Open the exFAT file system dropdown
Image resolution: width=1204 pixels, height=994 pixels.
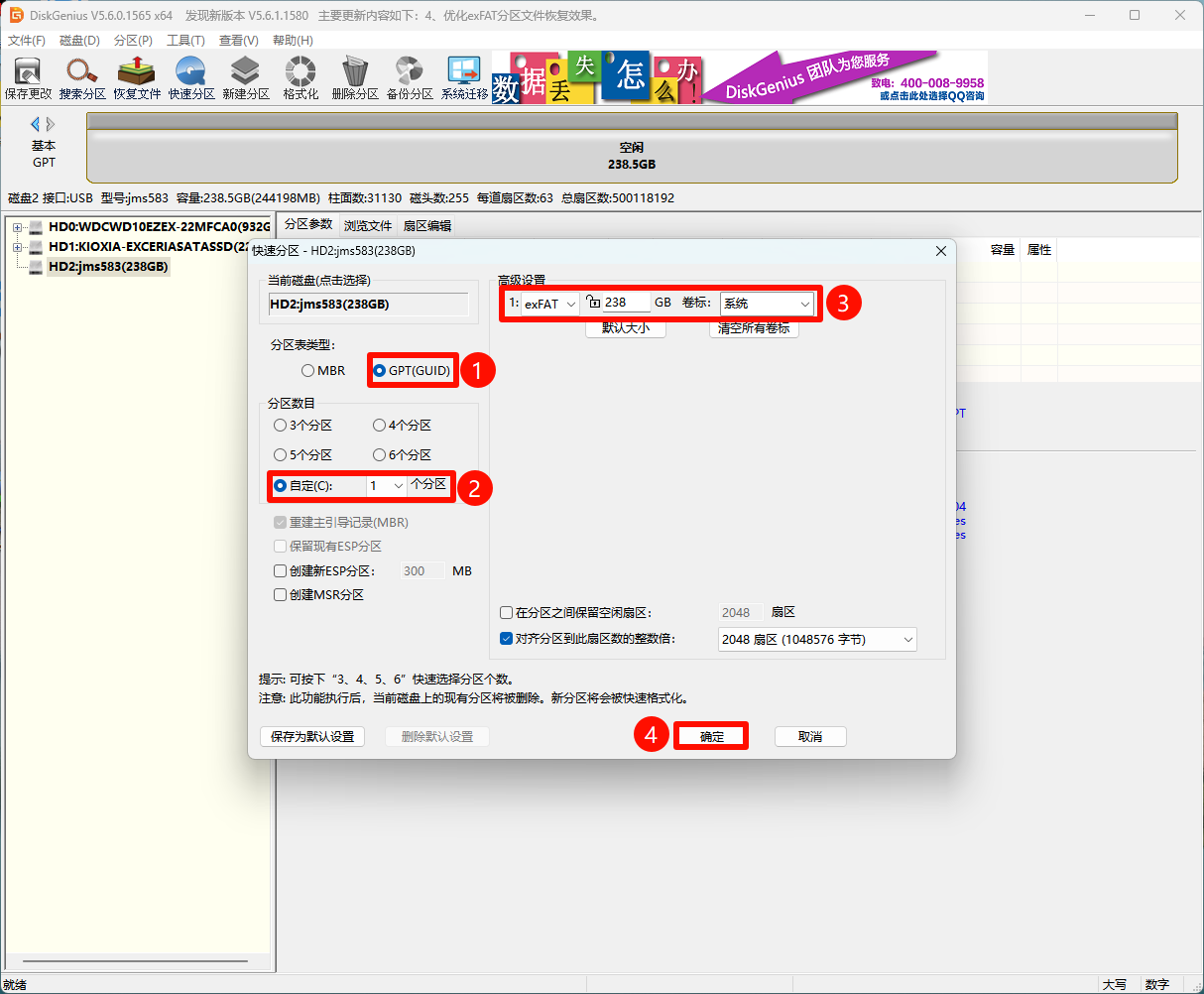550,304
